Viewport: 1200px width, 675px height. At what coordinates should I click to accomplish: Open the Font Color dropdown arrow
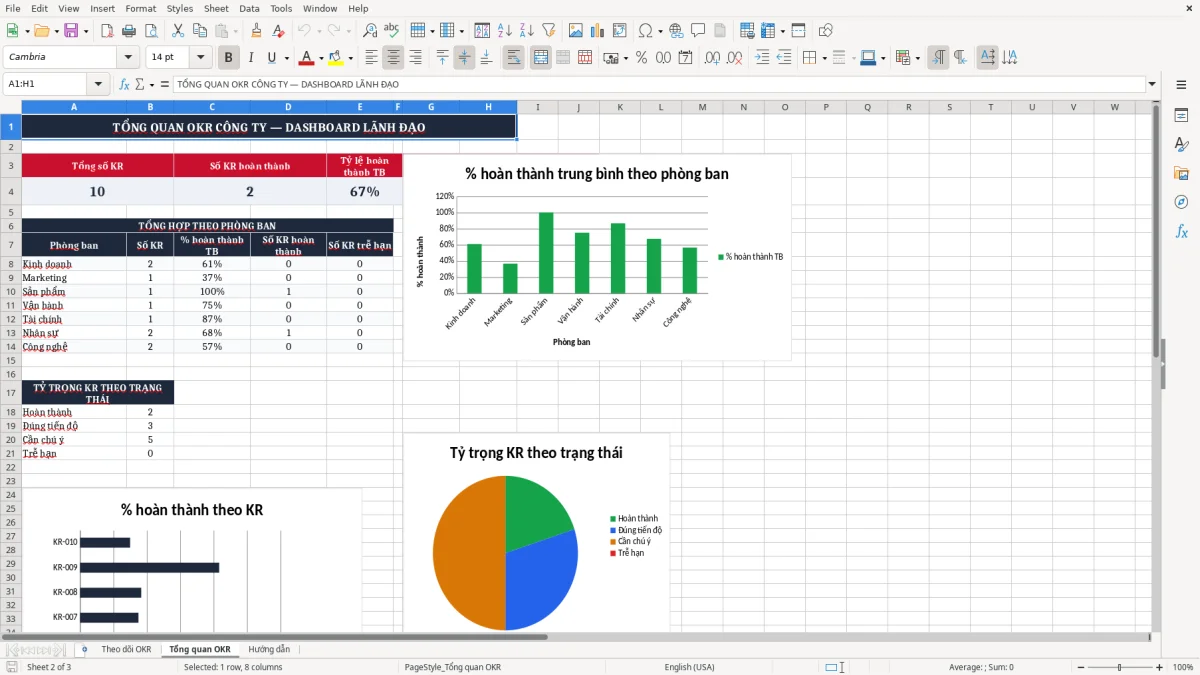pyautogui.click(x=321, y=58)
